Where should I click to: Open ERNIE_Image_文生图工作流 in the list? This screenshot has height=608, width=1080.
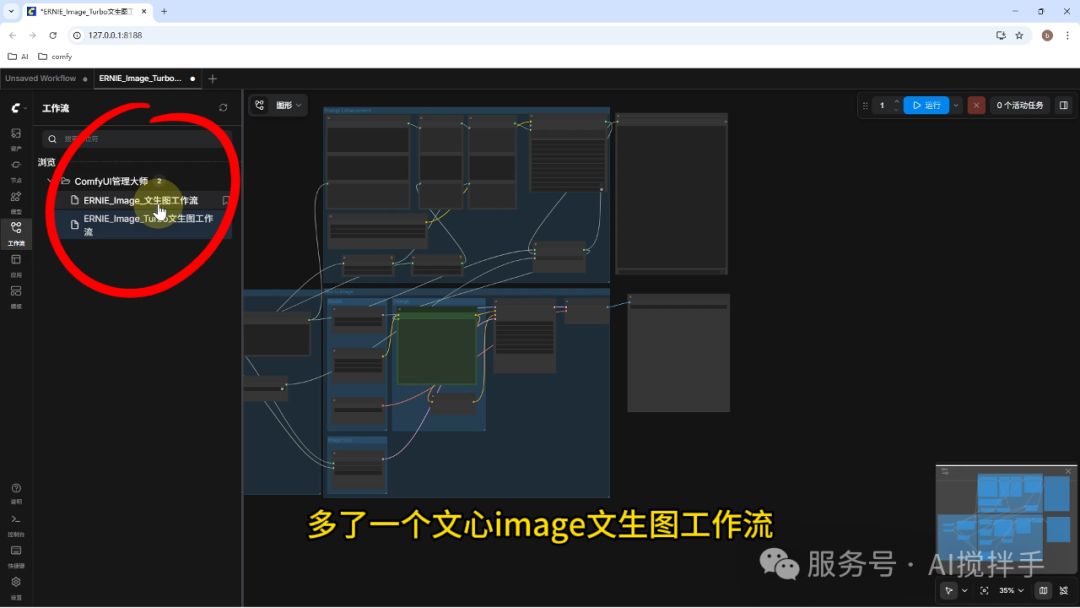click(x=141, y=200)
